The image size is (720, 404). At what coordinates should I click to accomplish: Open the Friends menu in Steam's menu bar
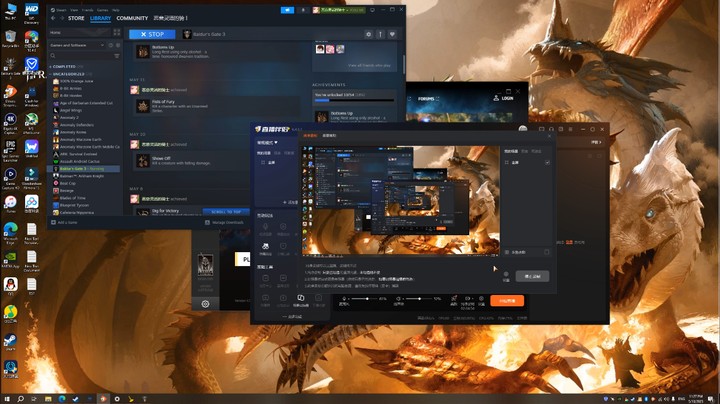click(87, 10)
